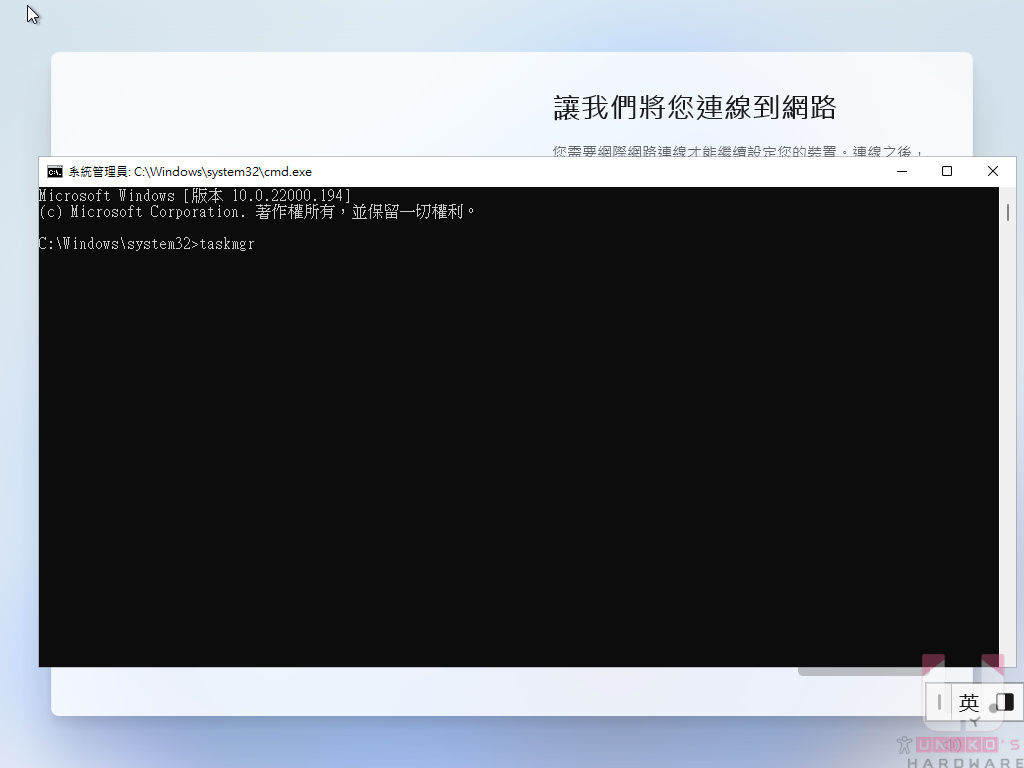This screenshot has width=1024, height=768.
Task: Click the 'C:\Windows\system32>' prompt text
Action: coord(119,244)
